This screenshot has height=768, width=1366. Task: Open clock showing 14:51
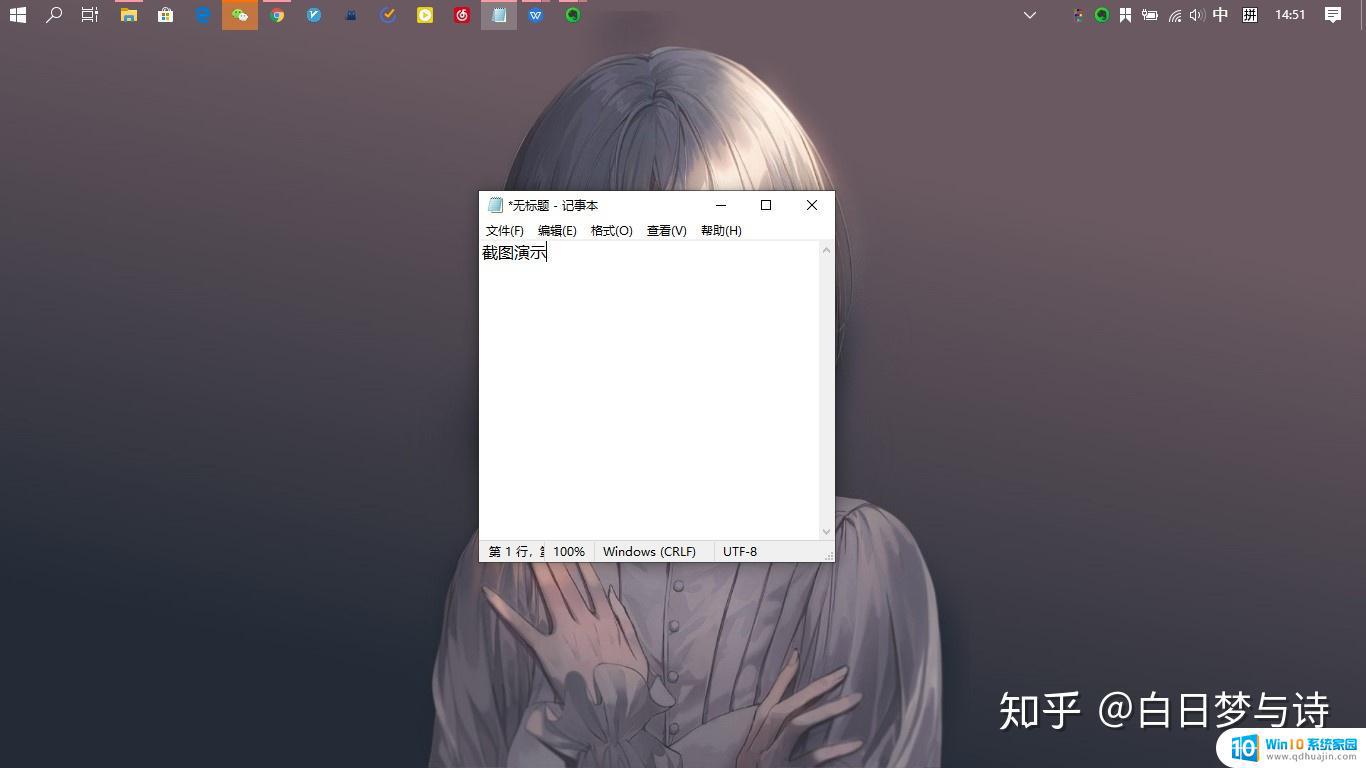pyautogui.click(x=1290, y=15)
